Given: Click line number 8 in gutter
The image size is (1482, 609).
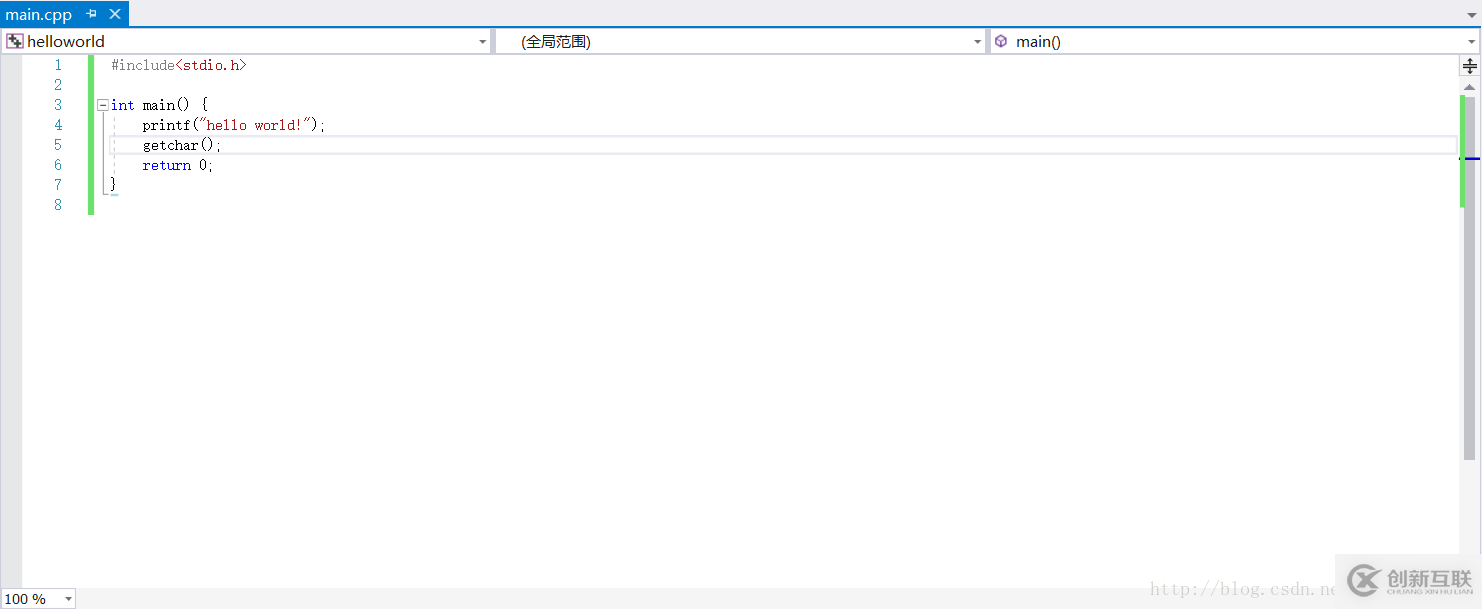Looking at the screenshot, I should click(x=57, y=205).
